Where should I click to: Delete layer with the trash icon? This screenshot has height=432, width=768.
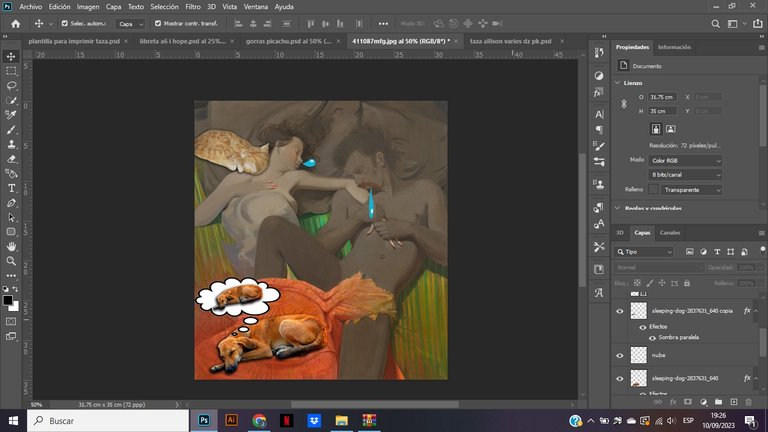point(748,402)
